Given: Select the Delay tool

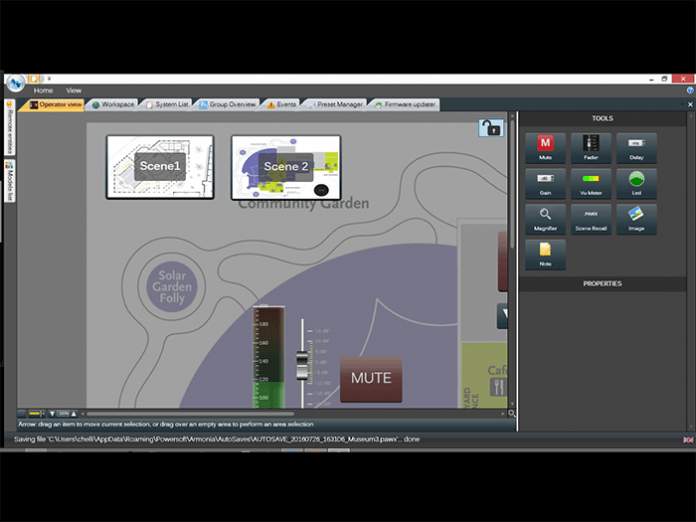Looking at the screenshot, I should click(636, 148).
